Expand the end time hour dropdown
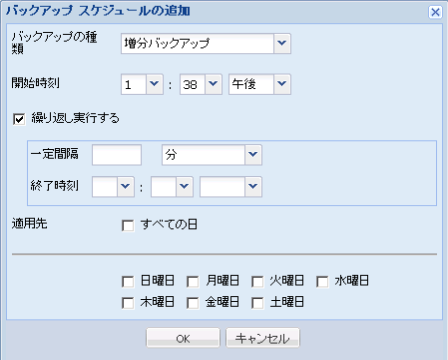448x360 pixels. (125, 187)
